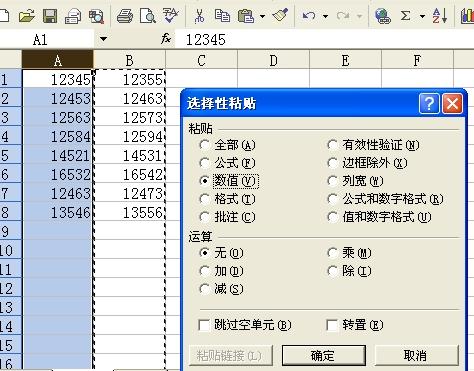This screenshot has height=371, width=474.
Task: Undo the last action with Undo arrow
Action: [x=309, y=16]
